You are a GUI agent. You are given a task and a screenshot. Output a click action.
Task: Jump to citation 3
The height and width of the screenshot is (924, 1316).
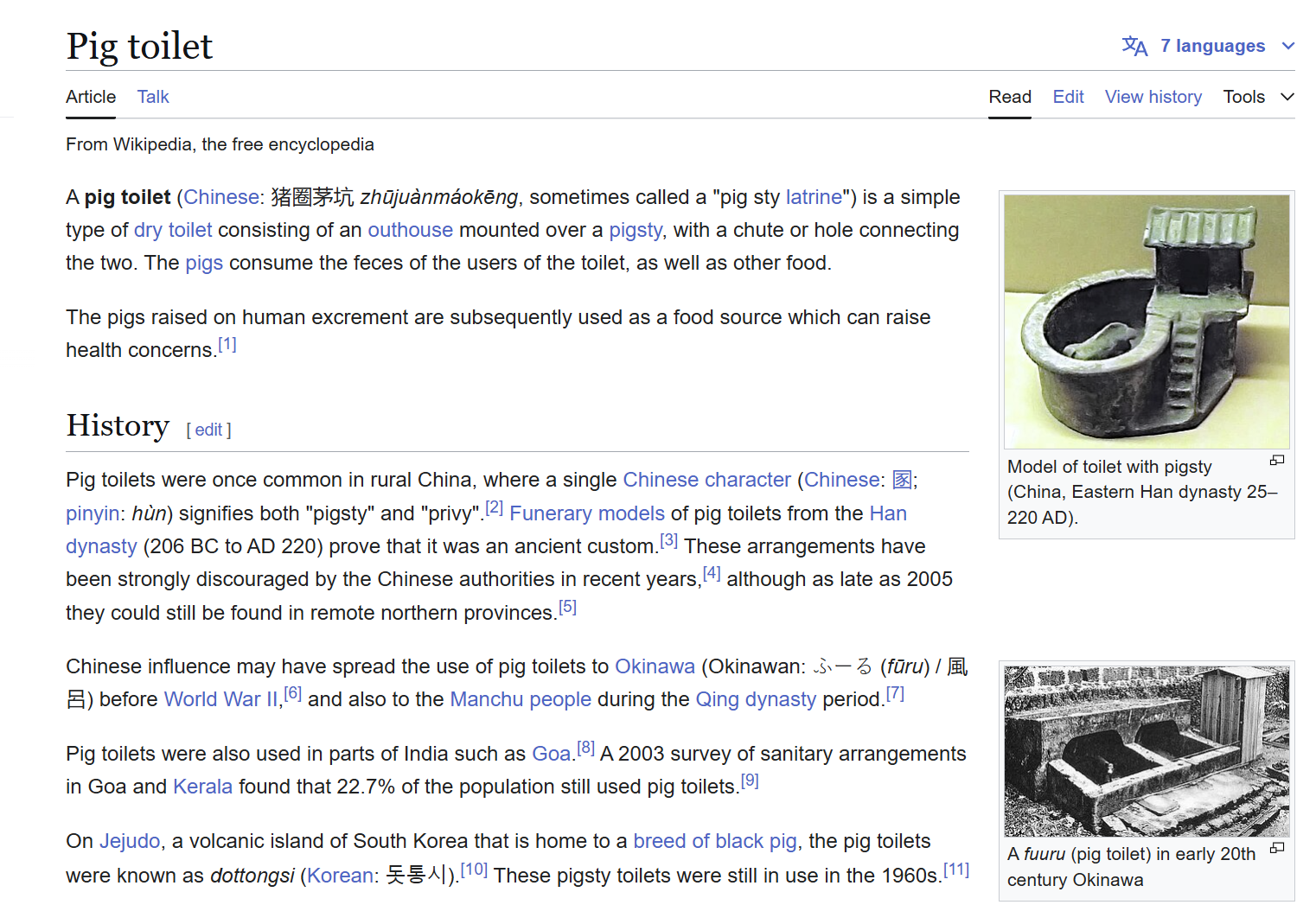click(x=668, y=540)
